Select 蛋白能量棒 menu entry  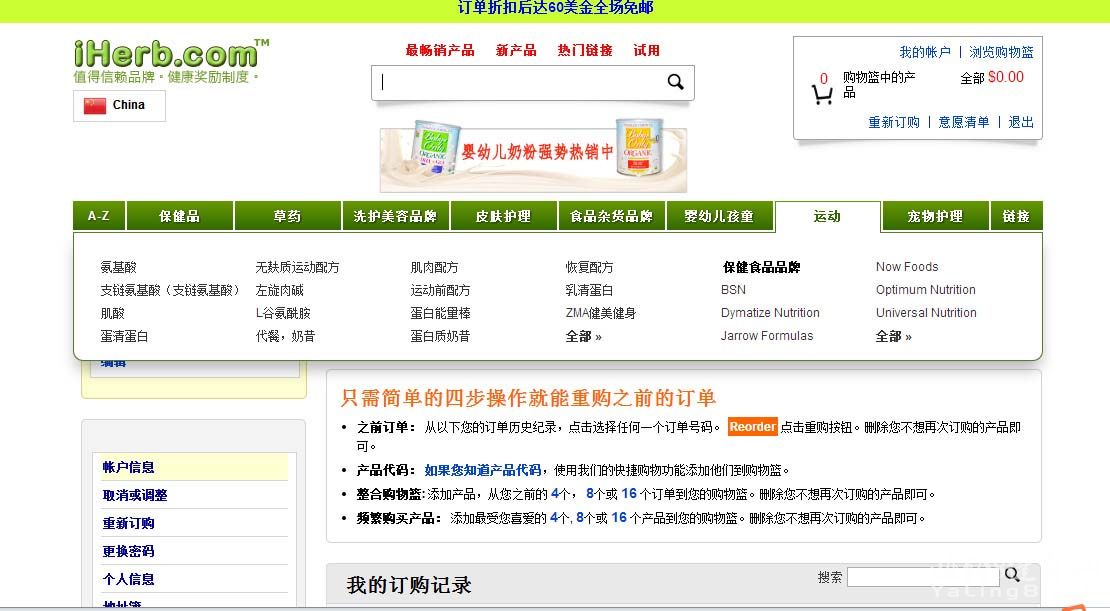click(440, 313)
